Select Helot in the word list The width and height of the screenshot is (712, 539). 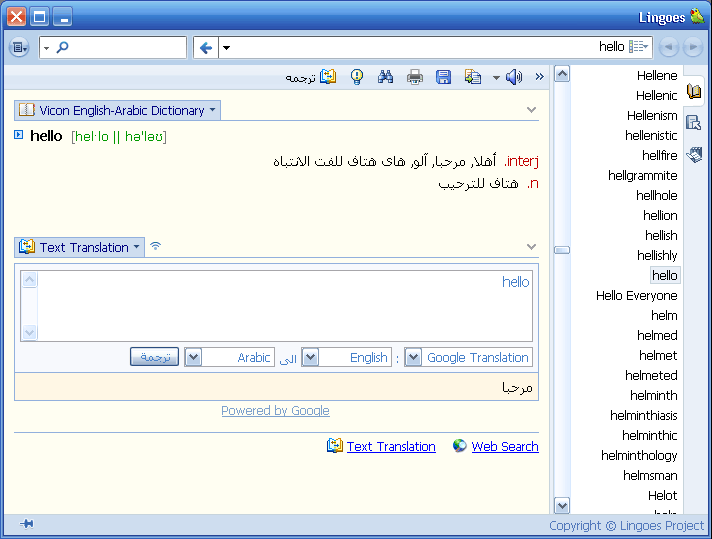(x=663, y=495)
